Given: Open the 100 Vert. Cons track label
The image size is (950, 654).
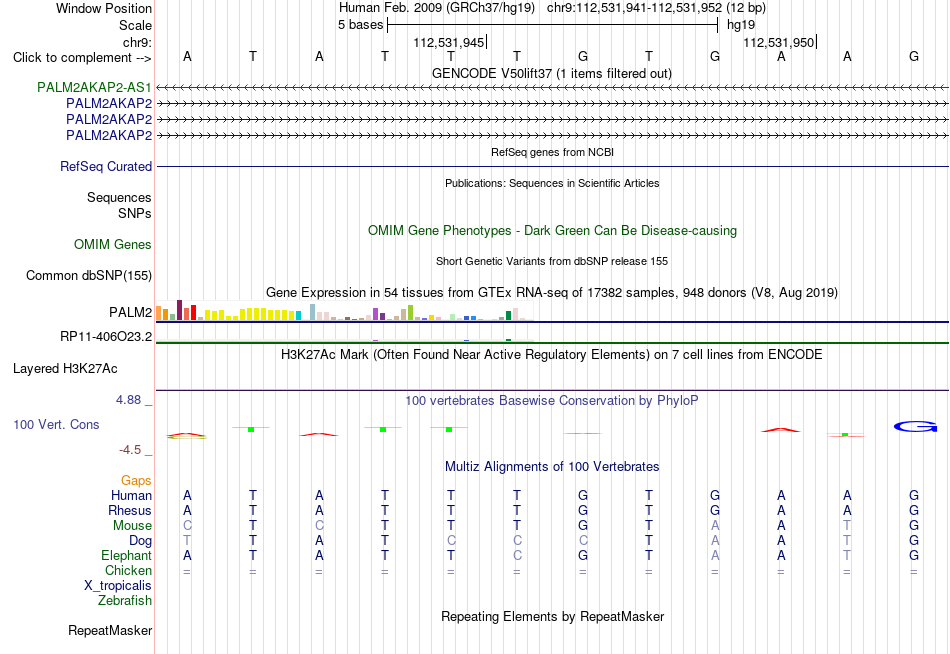Looking at the screenshot, I should pyautogui.click(x=56, y=424).
